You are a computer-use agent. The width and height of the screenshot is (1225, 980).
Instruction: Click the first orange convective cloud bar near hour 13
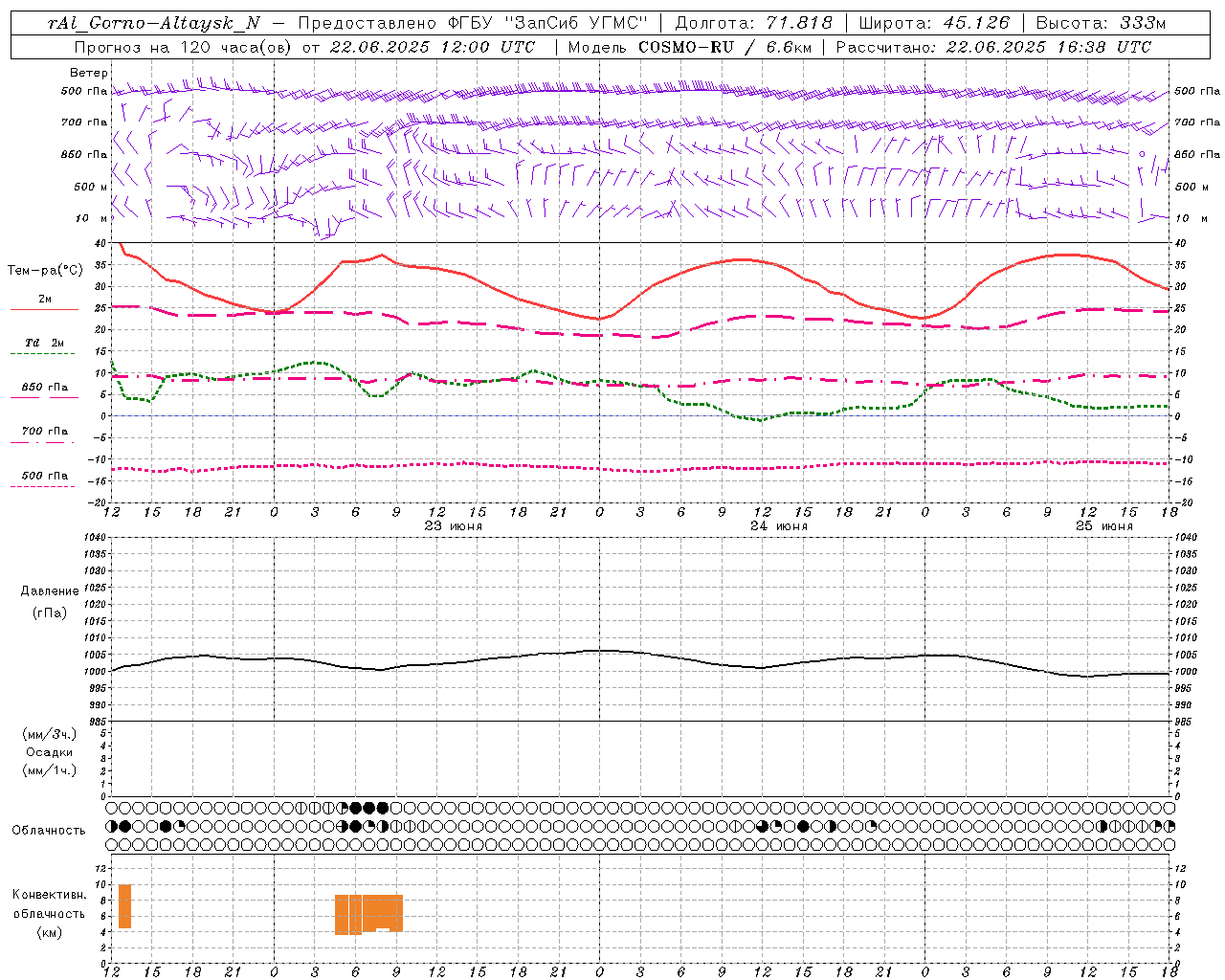click(124, 906)
